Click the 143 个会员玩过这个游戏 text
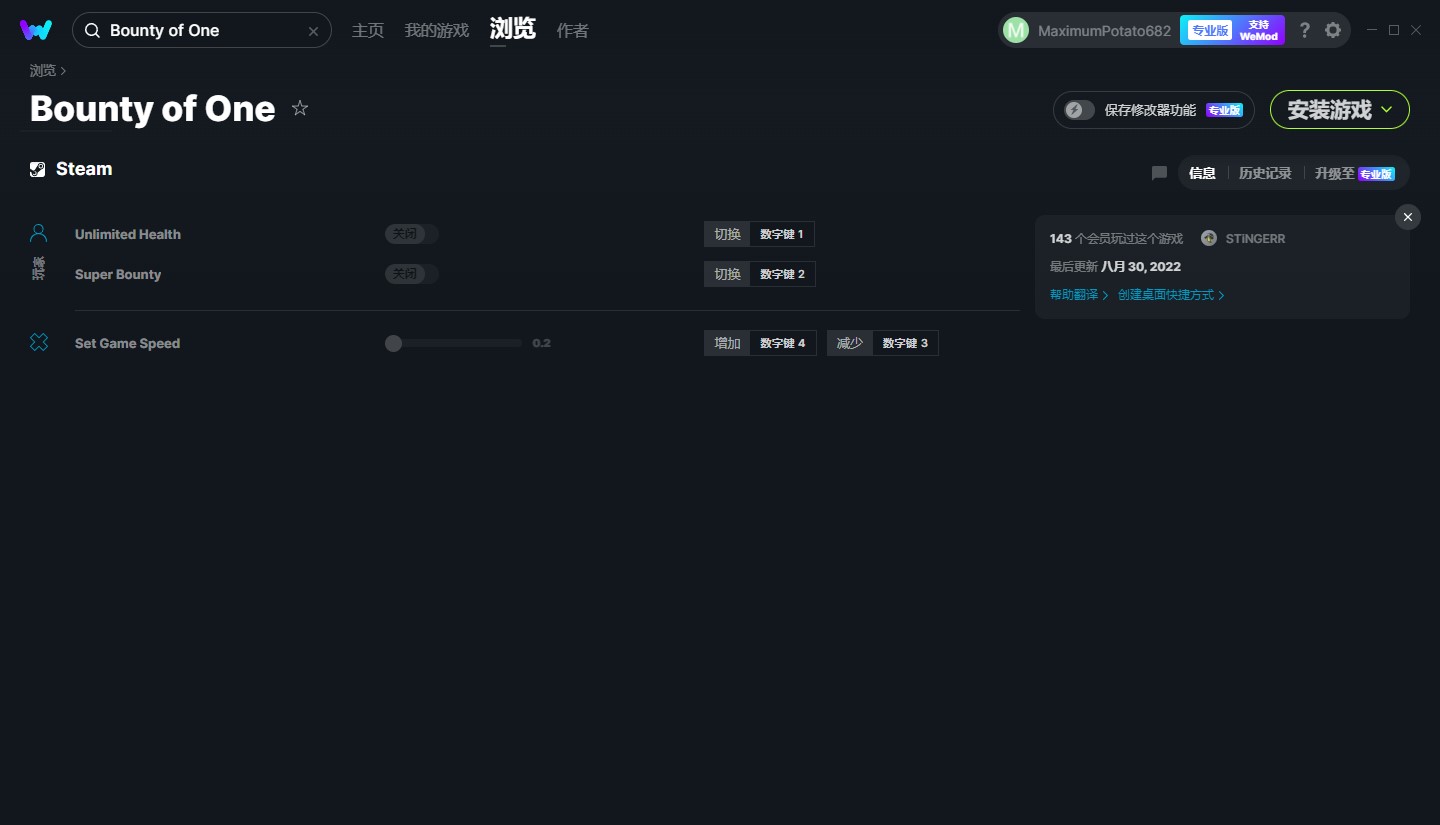1440x825 pixels. point(1116,239)
